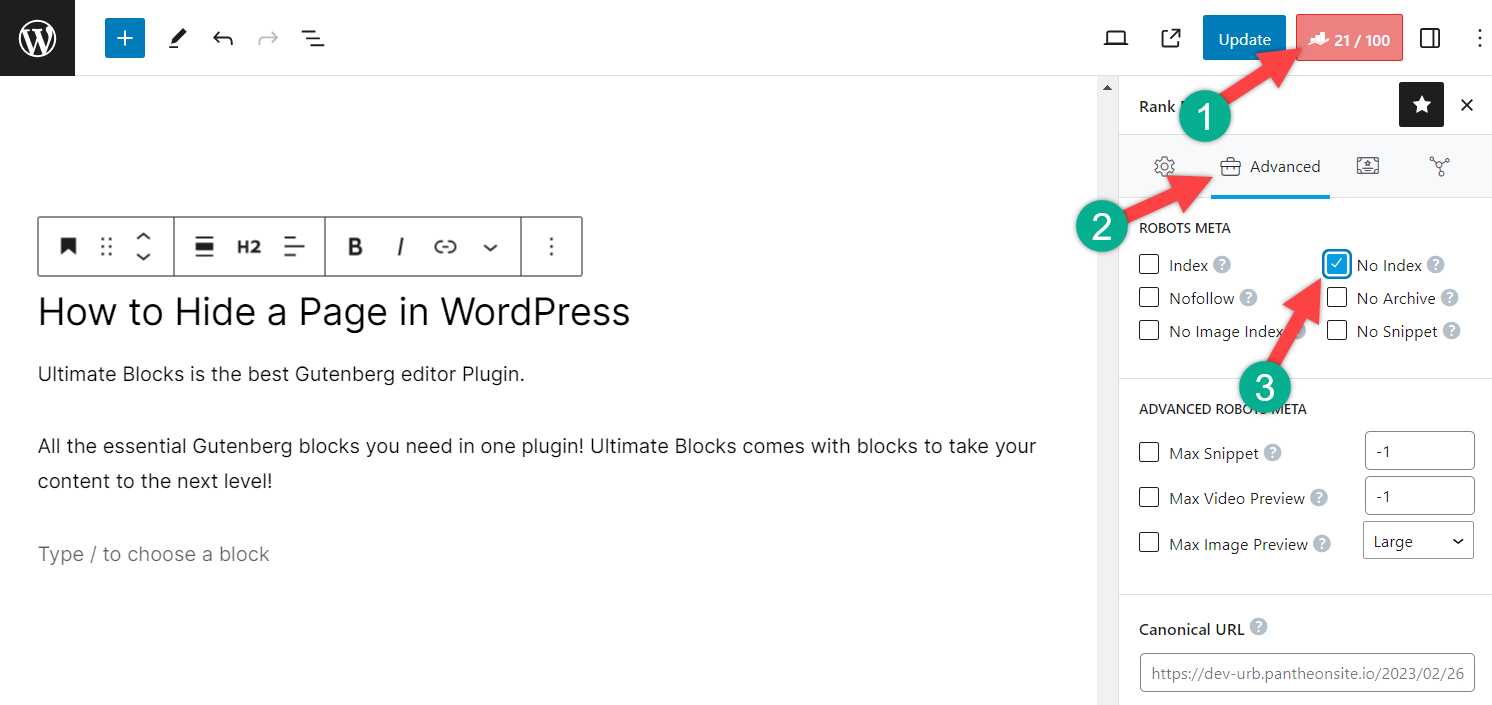Screen dimensions: 1492x705
Task: Switch the preview device with laptop icon
Action: point(1116,39)
